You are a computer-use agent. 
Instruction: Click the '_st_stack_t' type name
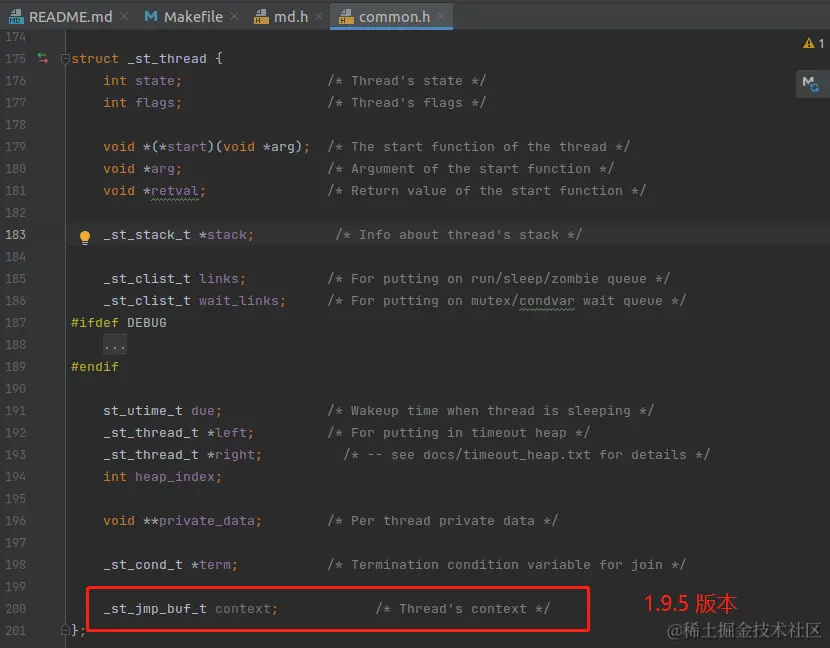pos(147,235)
